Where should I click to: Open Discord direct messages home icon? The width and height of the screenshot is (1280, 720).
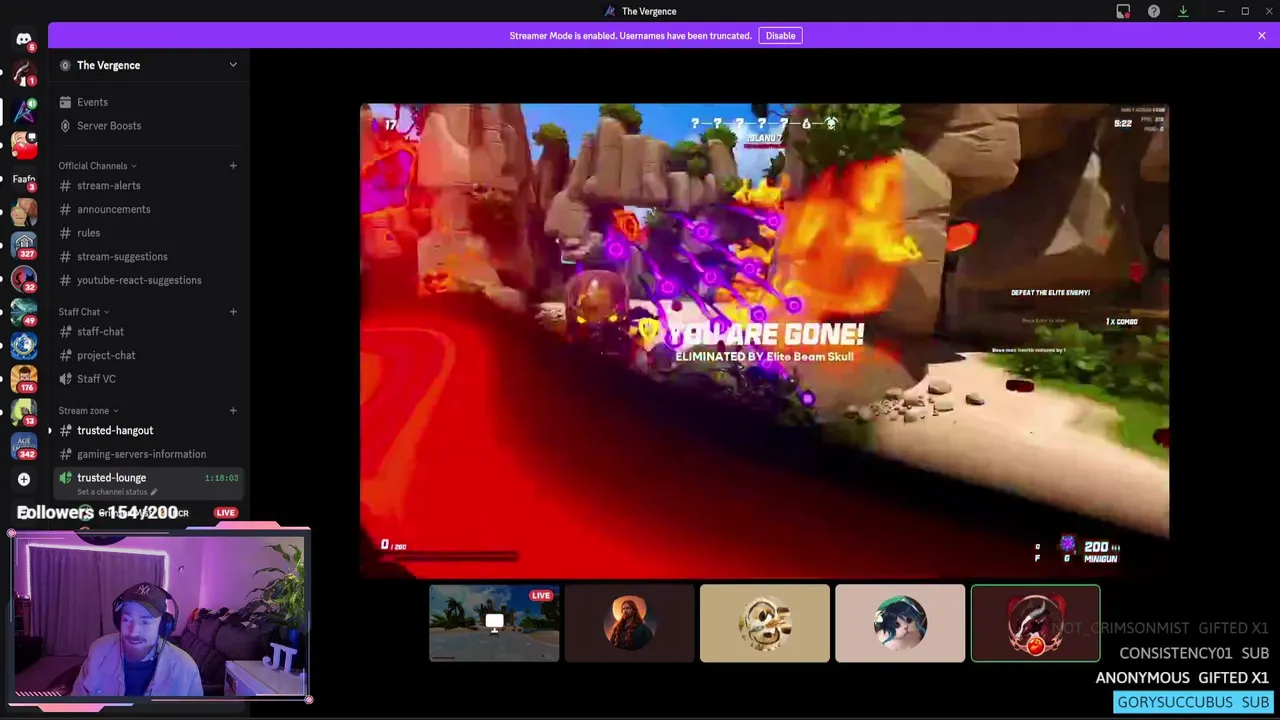[x=24, y=39]
